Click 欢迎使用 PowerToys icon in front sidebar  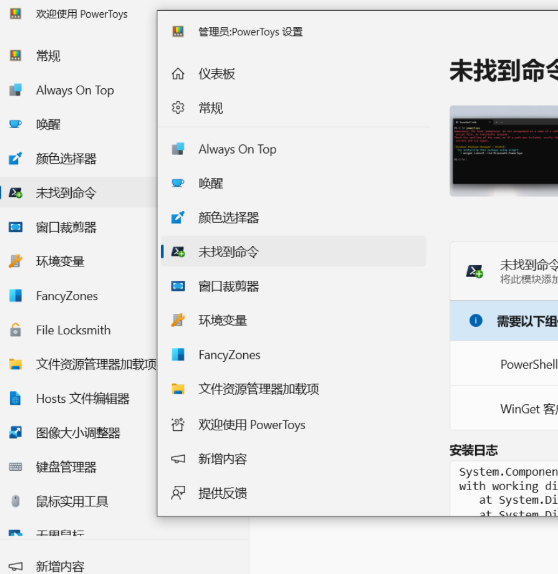pos(178,425)
